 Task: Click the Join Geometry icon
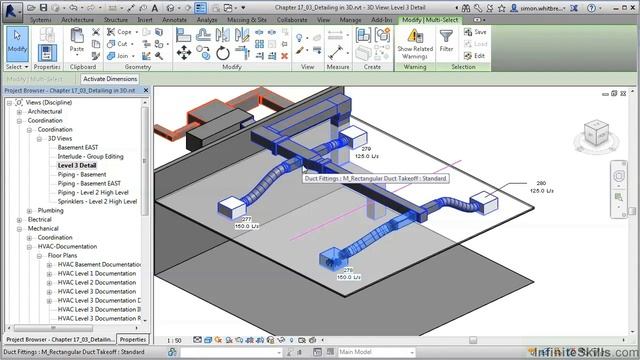[111, 56]
